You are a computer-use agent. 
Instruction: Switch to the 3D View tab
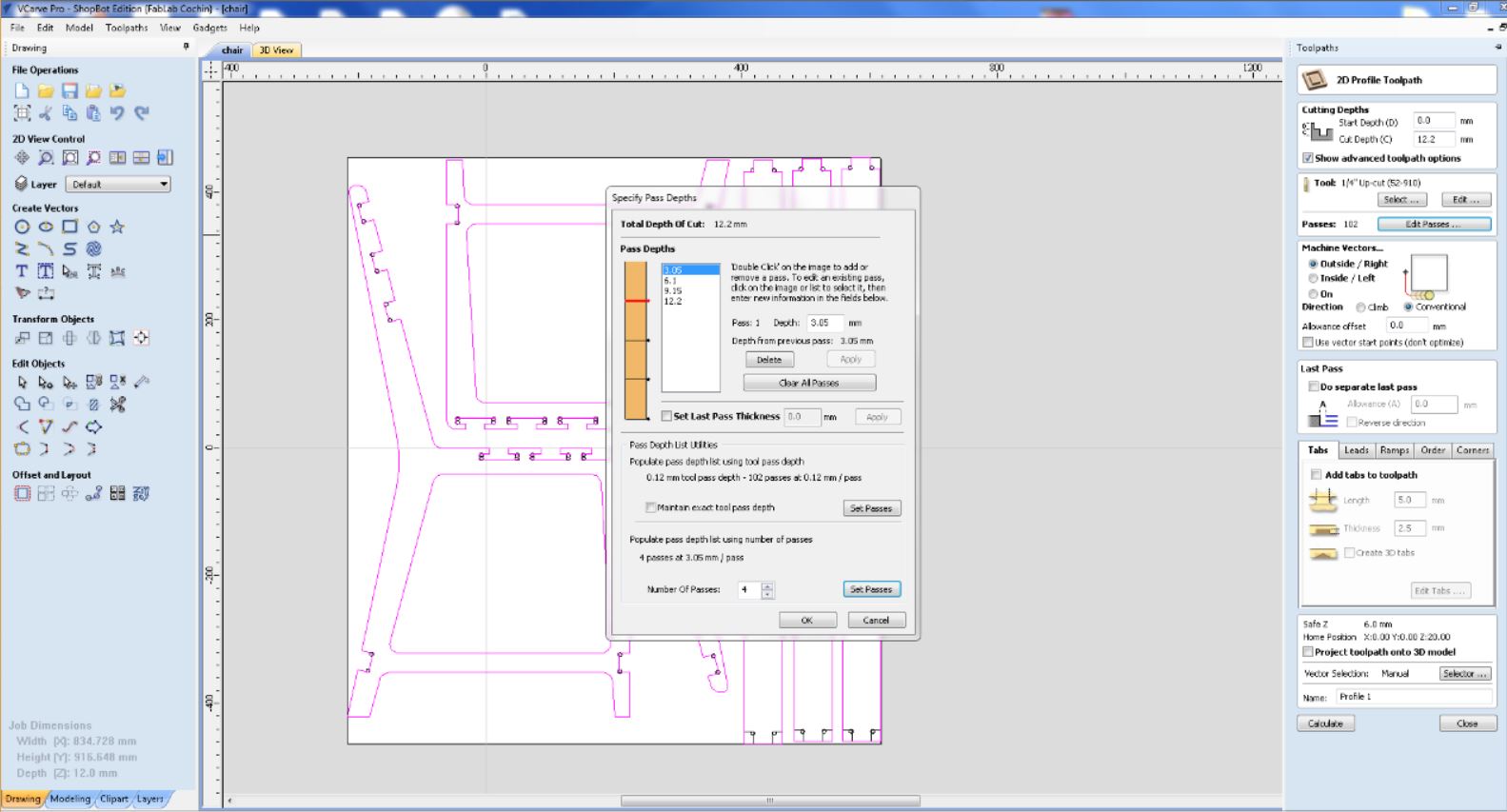276,50
